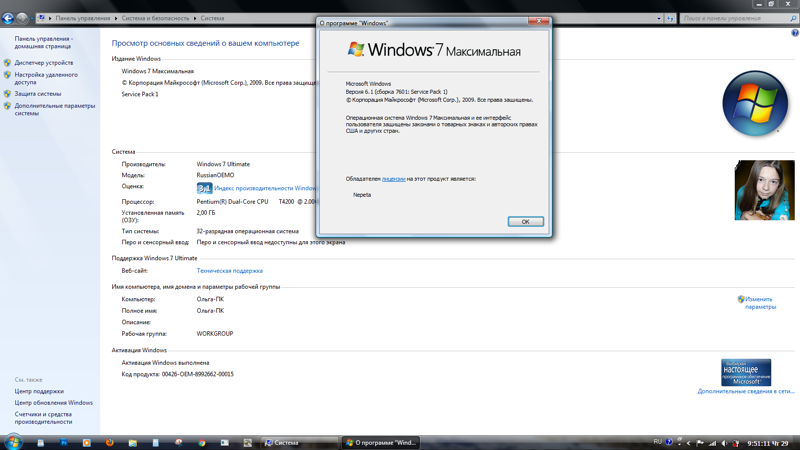Open the image viewer taskbar icon
Screen dimensions: 800x450
(247, 443)
